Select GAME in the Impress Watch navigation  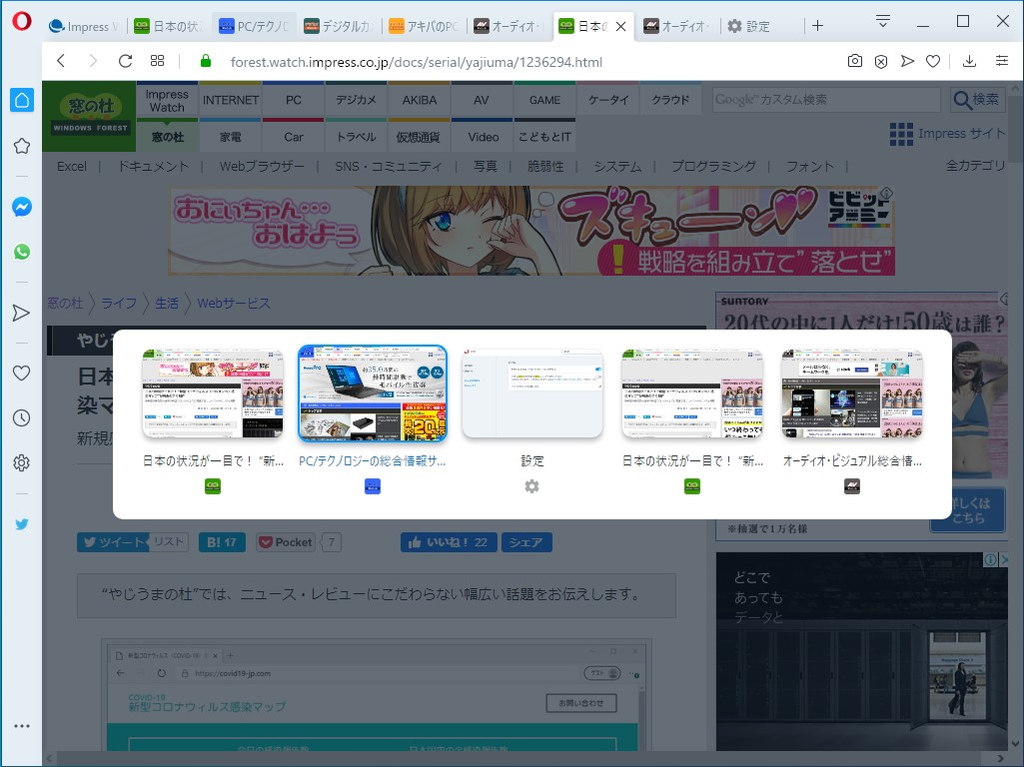coord(544,100)
